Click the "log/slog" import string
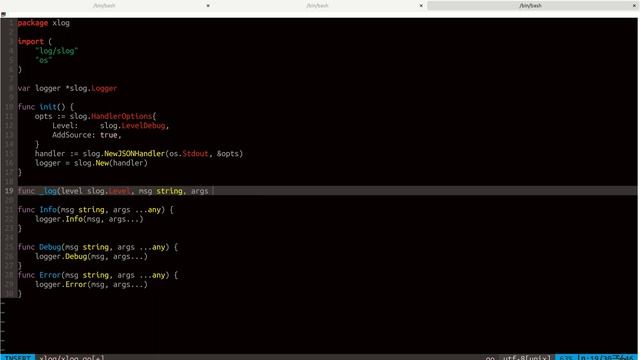The height and width of the screenshot is (360, 640). point(56,51)
